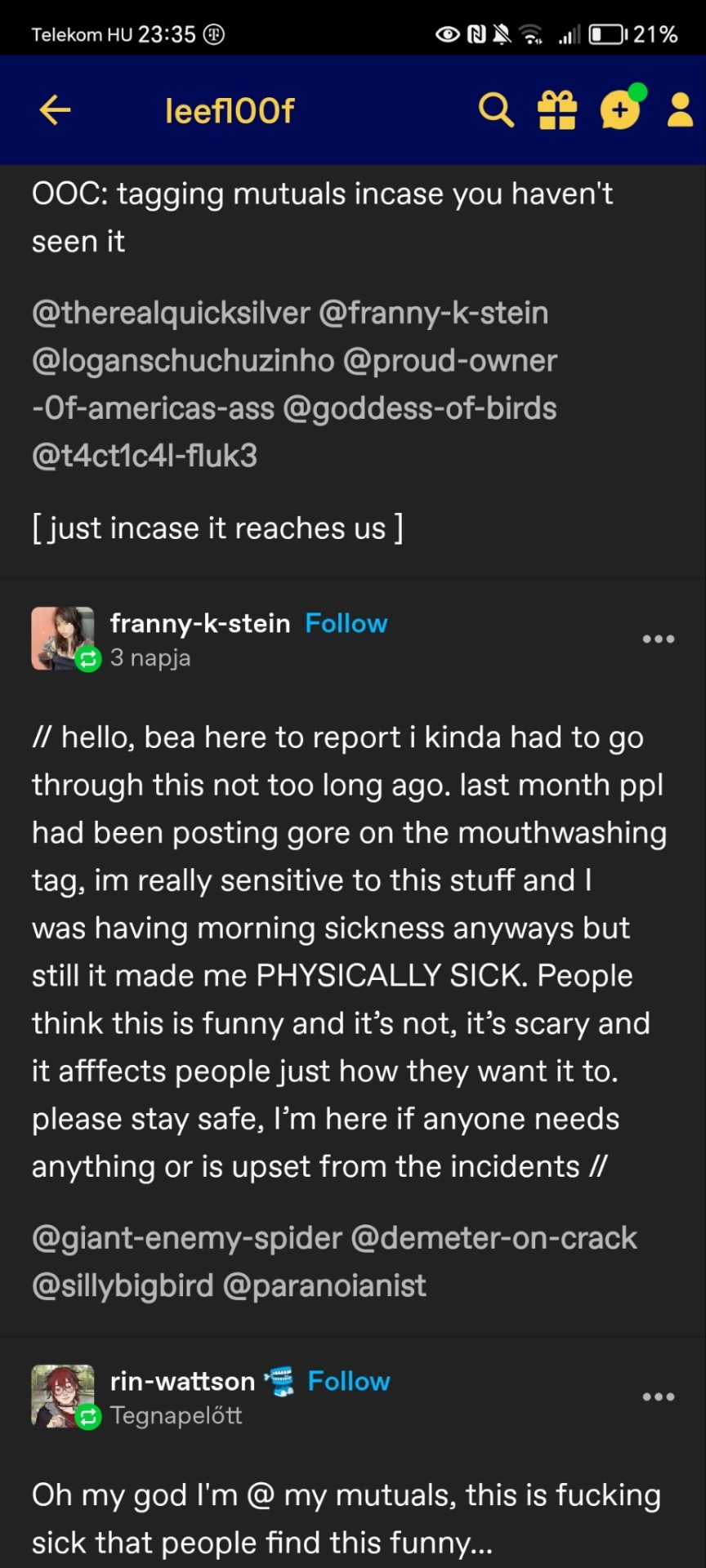Screen dimensions: 706x1568
Task: Visit the @goddess-of-birds blog mention
Action: [419, 408]
